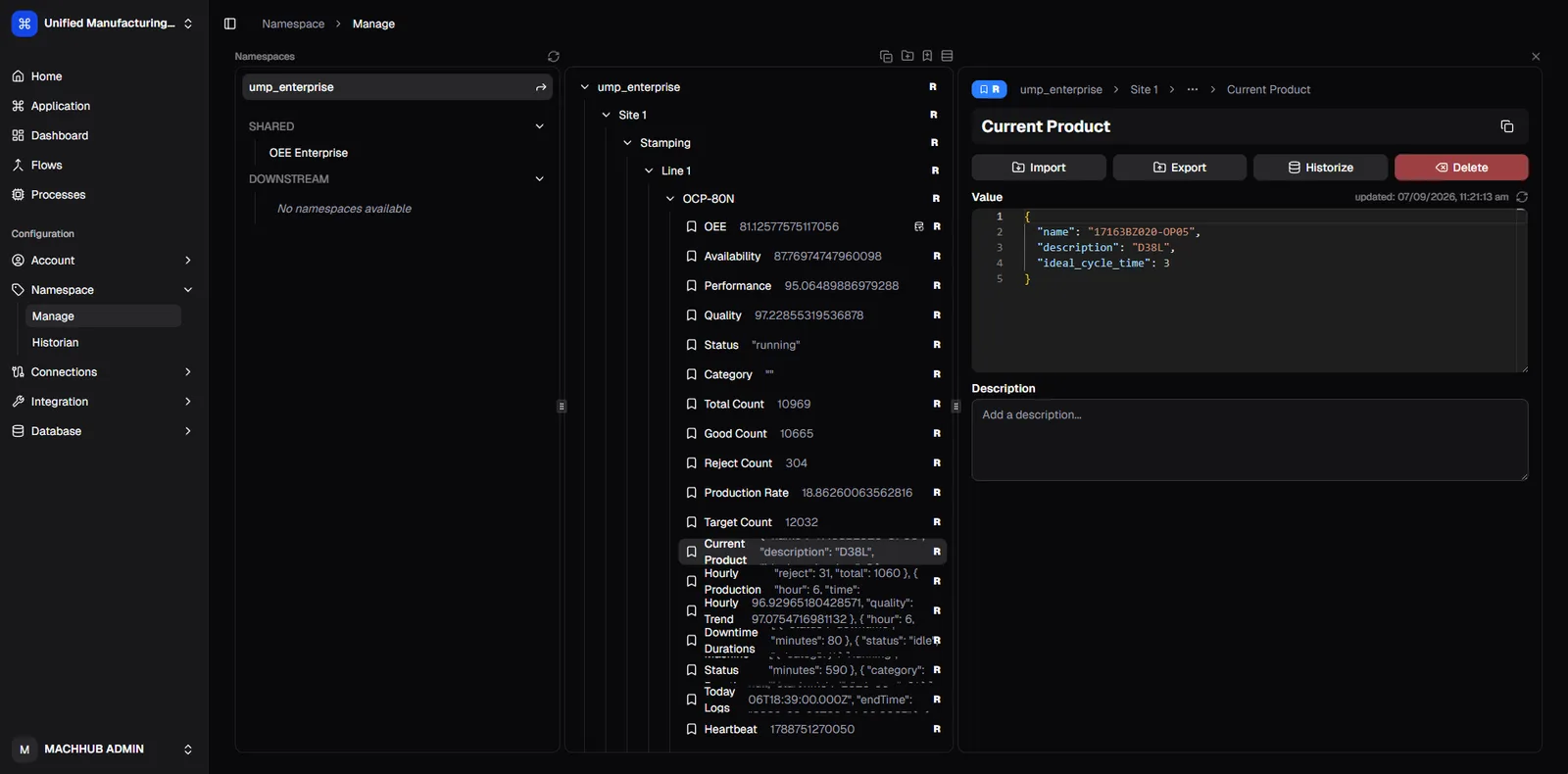
Task: Click the Export button
Action: tap(1180, 168)
